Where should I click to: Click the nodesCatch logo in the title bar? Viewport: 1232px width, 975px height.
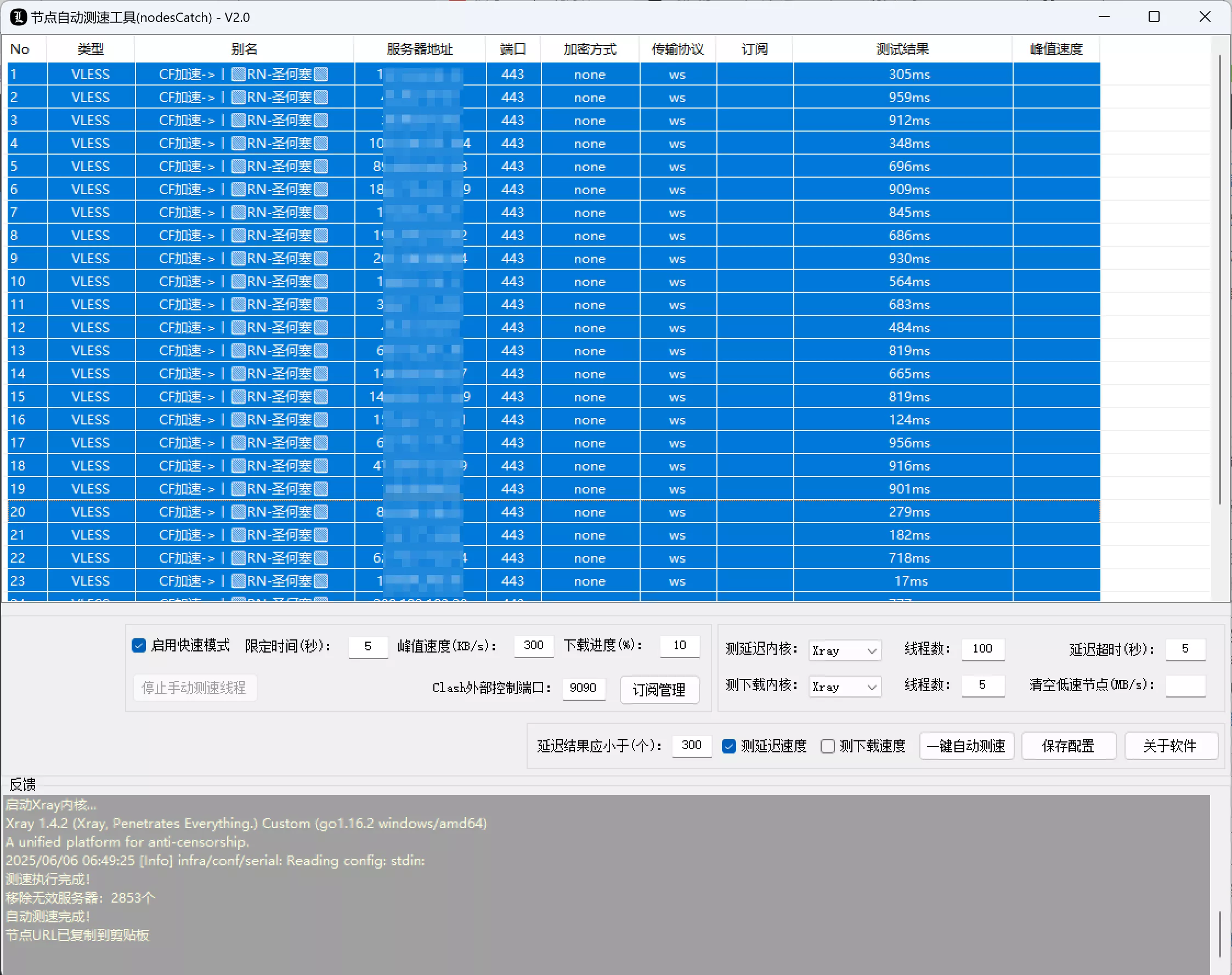click(x=19, y=17)
